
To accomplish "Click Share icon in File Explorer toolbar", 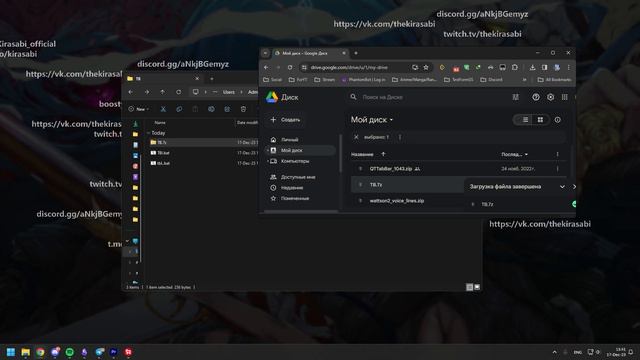I will coord(227,109).
